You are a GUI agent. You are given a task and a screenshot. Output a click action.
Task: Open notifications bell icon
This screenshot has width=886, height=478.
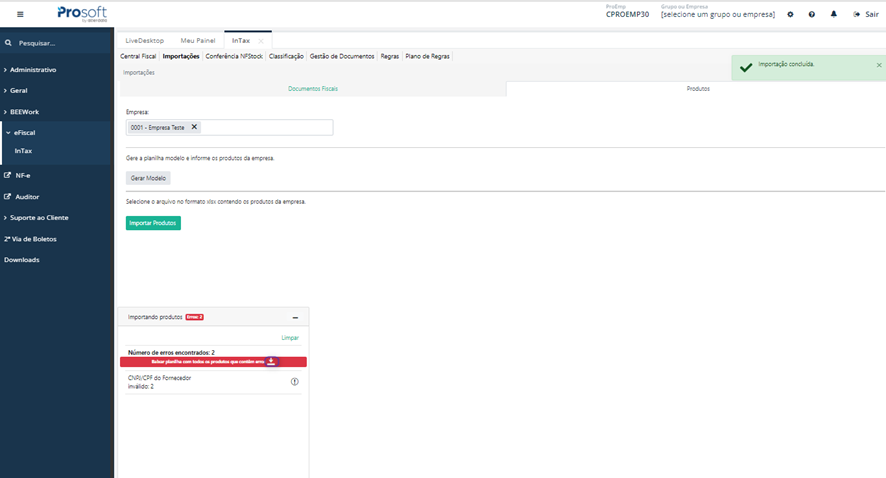(833, 14)
